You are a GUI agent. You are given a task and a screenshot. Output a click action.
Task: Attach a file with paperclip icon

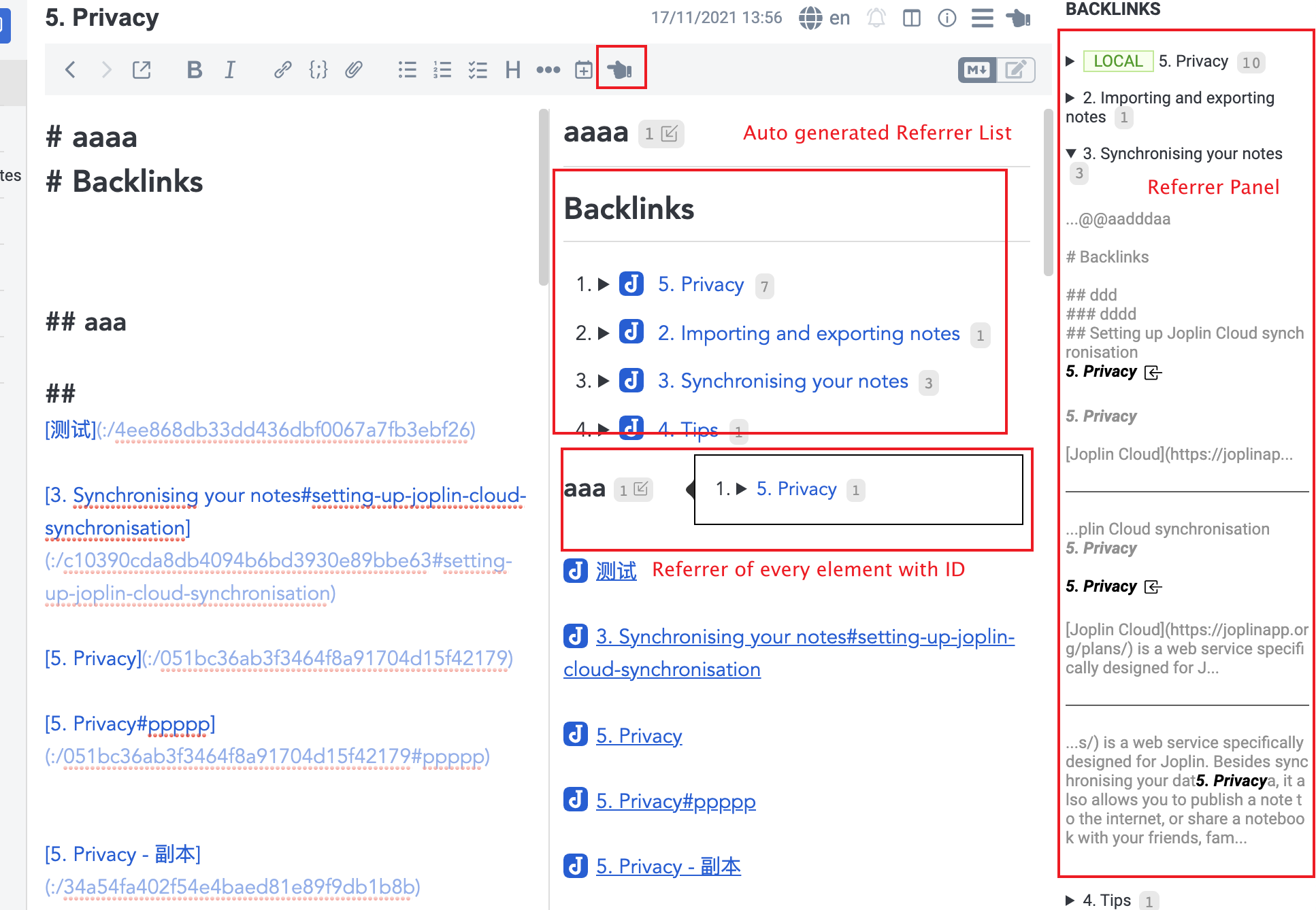click(353, 69)
